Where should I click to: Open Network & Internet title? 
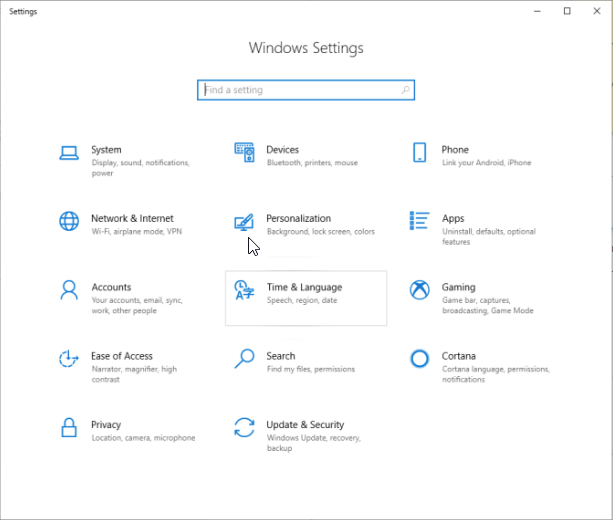click(132, 218)
